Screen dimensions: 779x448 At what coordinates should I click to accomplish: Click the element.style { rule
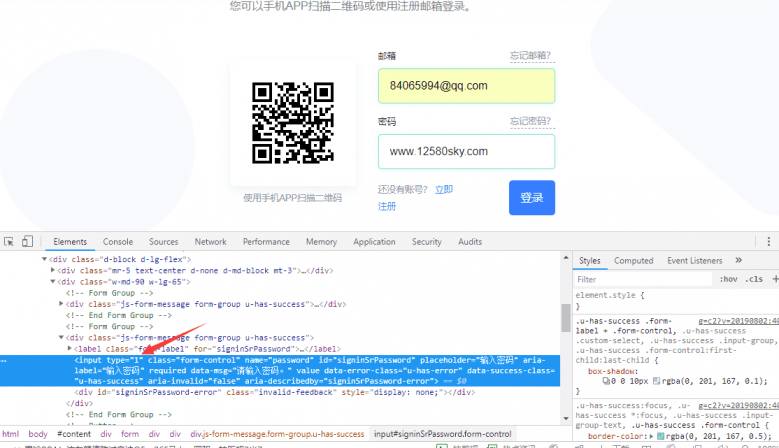click(x=610, y=295)
